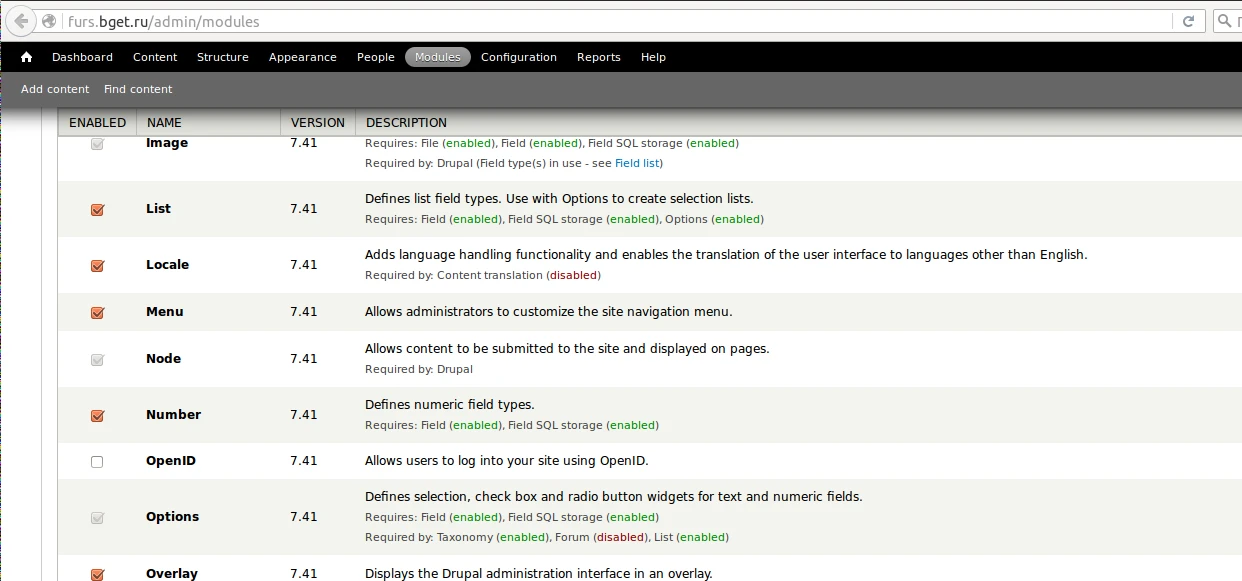Click the Drupal home icon
The height and width of the screenshot is (581, 1242).
click(x=26, y=57)
